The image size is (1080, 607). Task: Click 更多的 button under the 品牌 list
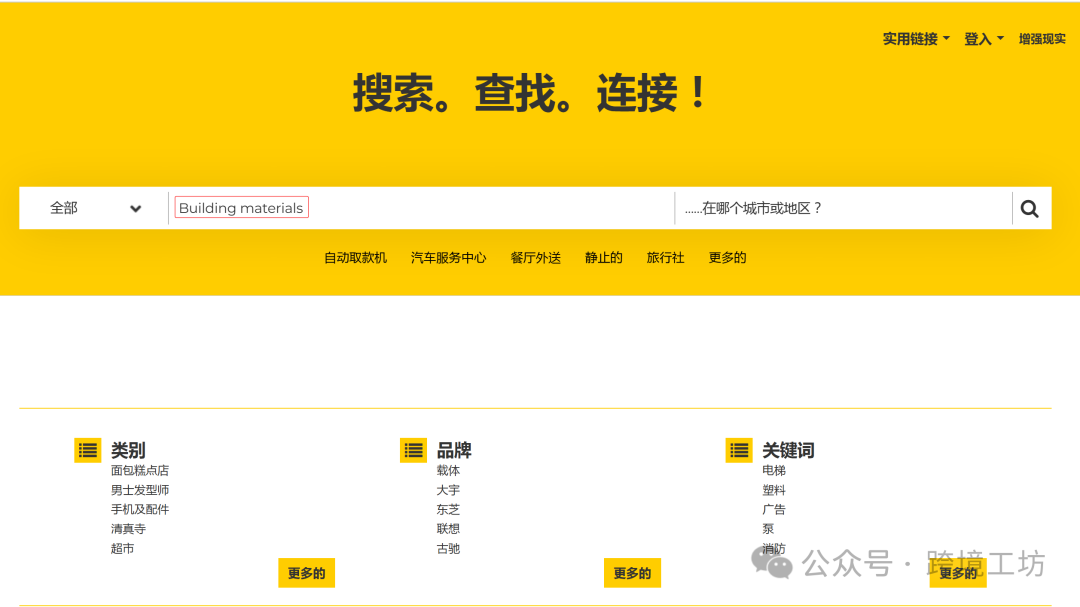pyautogui.click(x=632, y=573)
